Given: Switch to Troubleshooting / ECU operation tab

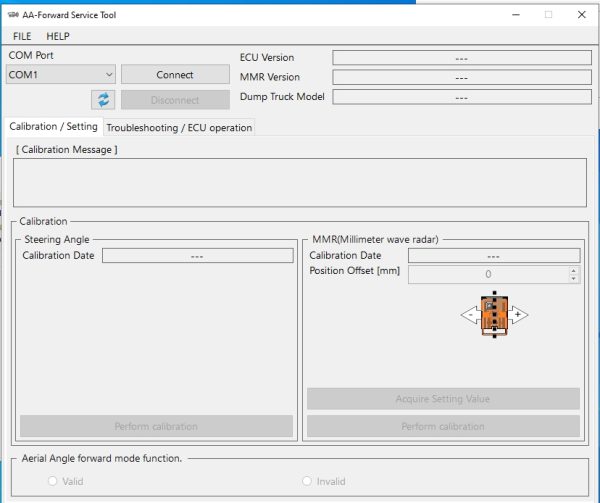Looking at the screenshot, I should tap(179, 128).
